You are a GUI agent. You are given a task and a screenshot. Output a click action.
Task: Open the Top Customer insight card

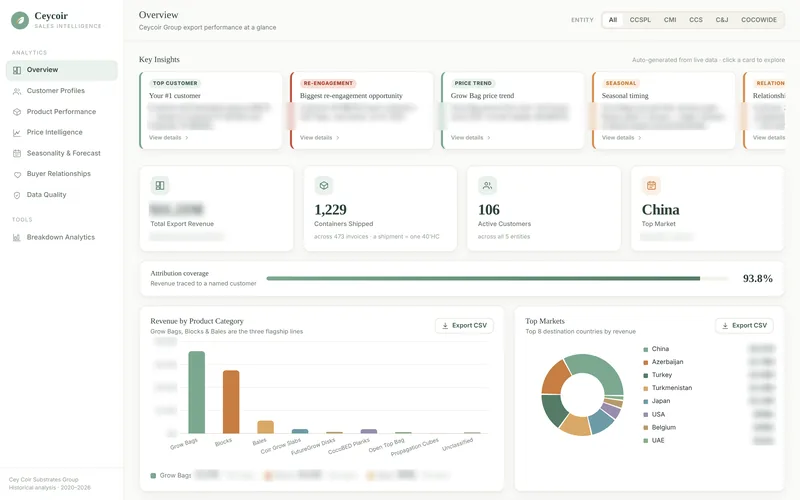211,111
